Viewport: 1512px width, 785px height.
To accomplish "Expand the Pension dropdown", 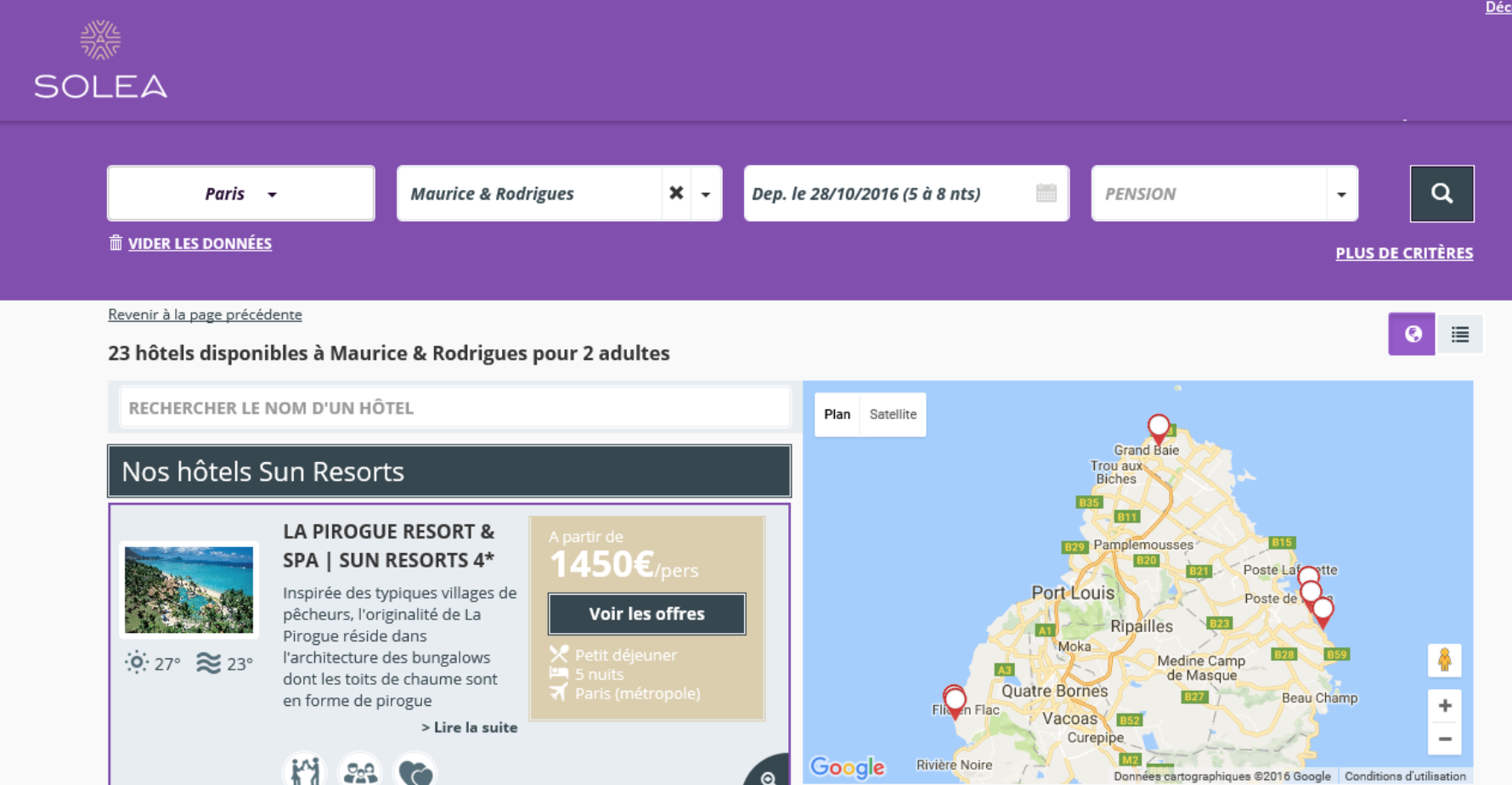I will click(x=1340, y=194).
